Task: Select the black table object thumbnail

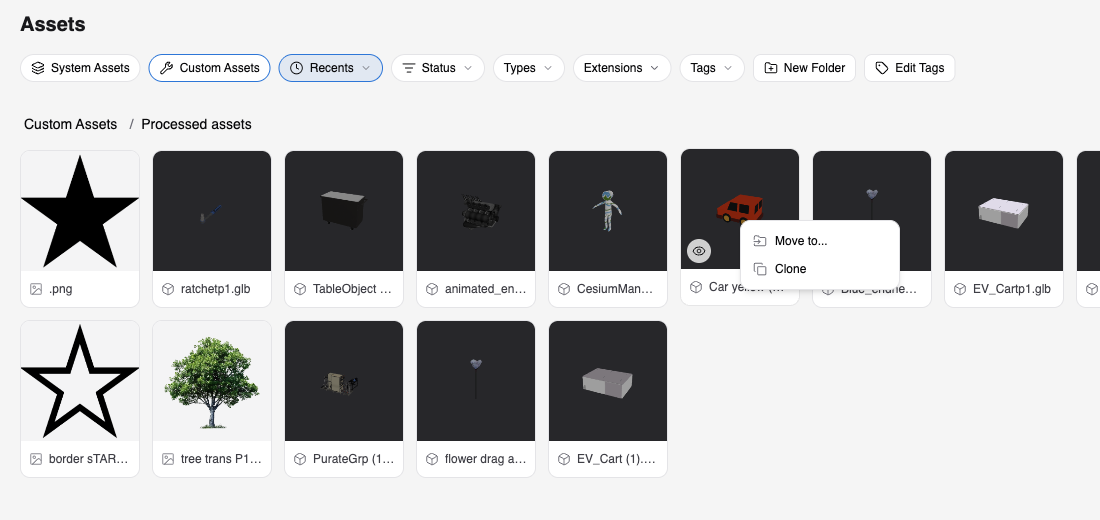Action: pyautogui.click(x=344, y=211)
